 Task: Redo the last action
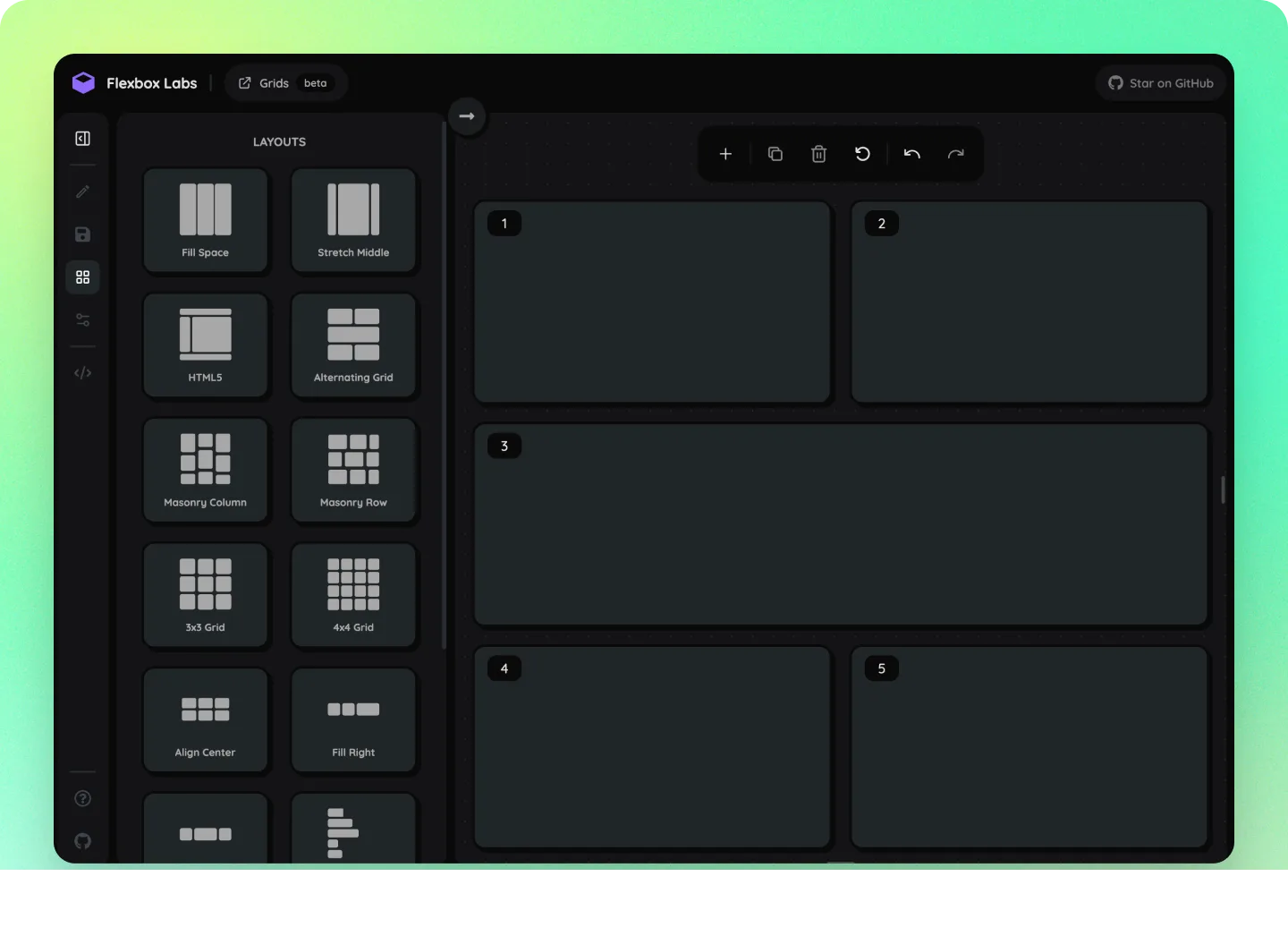(956, 154)
